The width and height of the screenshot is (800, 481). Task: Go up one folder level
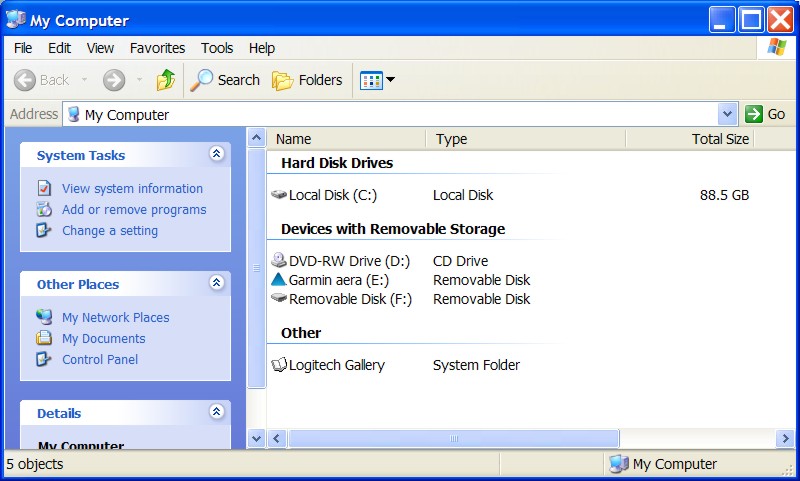coord(165,80)
